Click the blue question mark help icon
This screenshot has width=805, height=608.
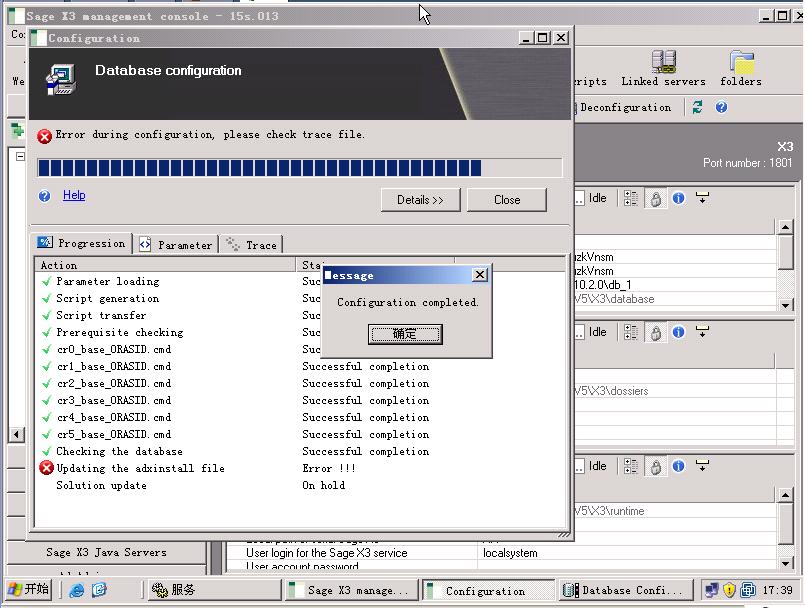tap(721, 107)
